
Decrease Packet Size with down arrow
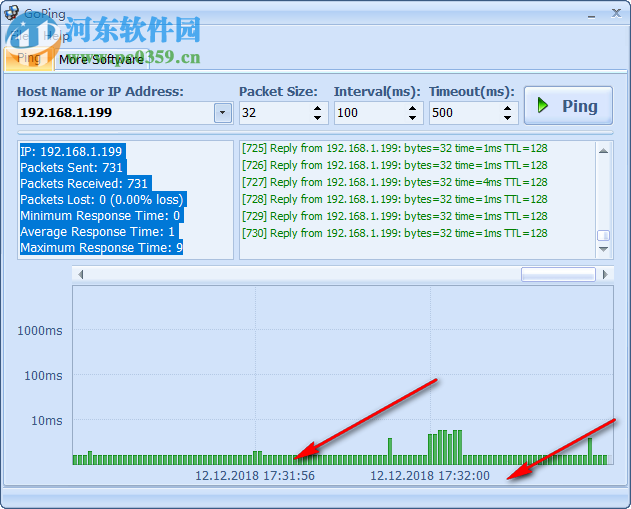point(318,118)
